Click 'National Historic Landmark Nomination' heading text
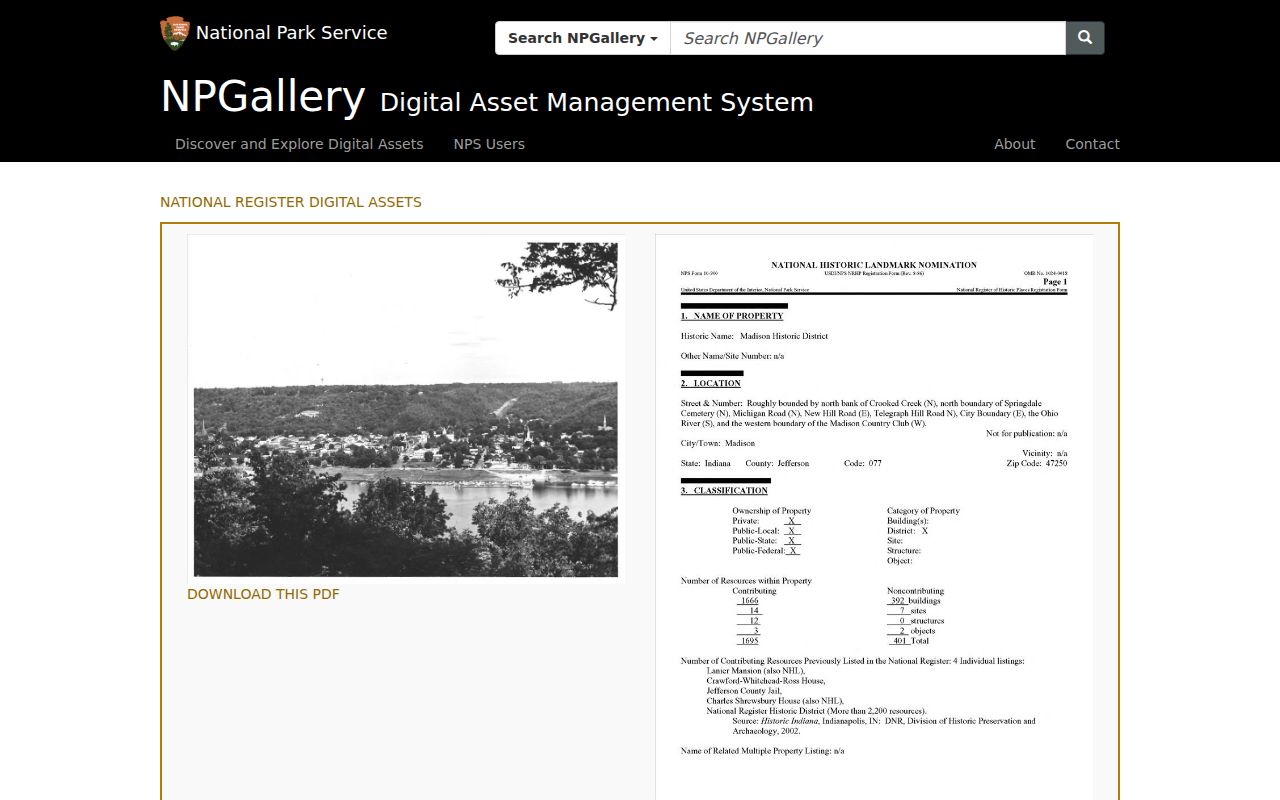The image size is (1280, 800). coord(874,265)
